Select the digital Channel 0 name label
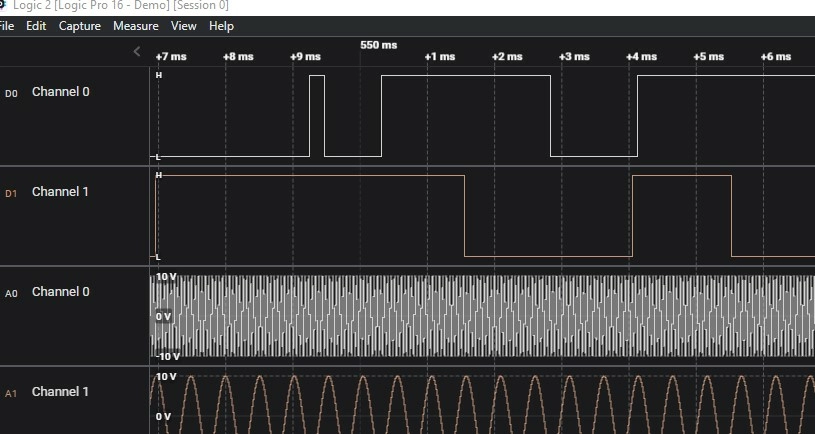Viewport: 815px width, 434px height. pyautogui.click(x=60, y=92)
